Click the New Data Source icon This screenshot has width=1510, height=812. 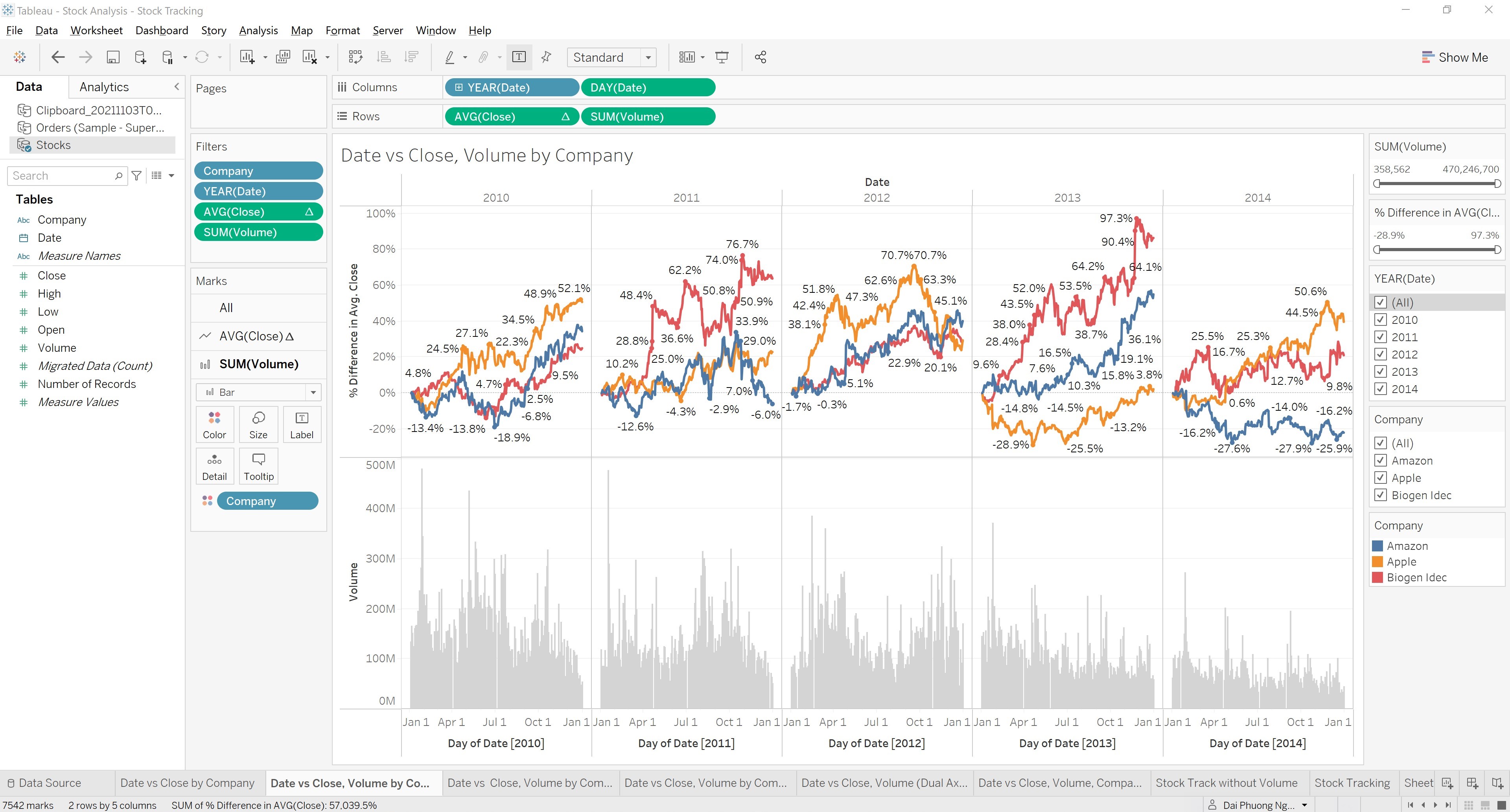click(140, 57)
